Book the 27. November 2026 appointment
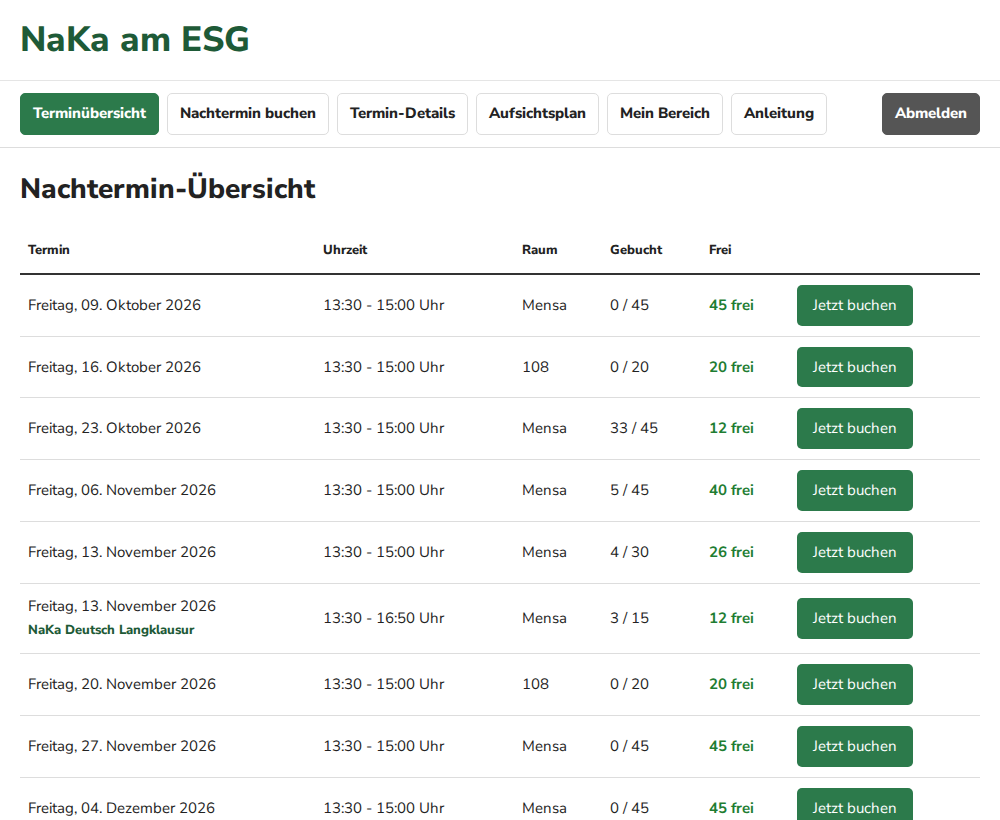 855,746
